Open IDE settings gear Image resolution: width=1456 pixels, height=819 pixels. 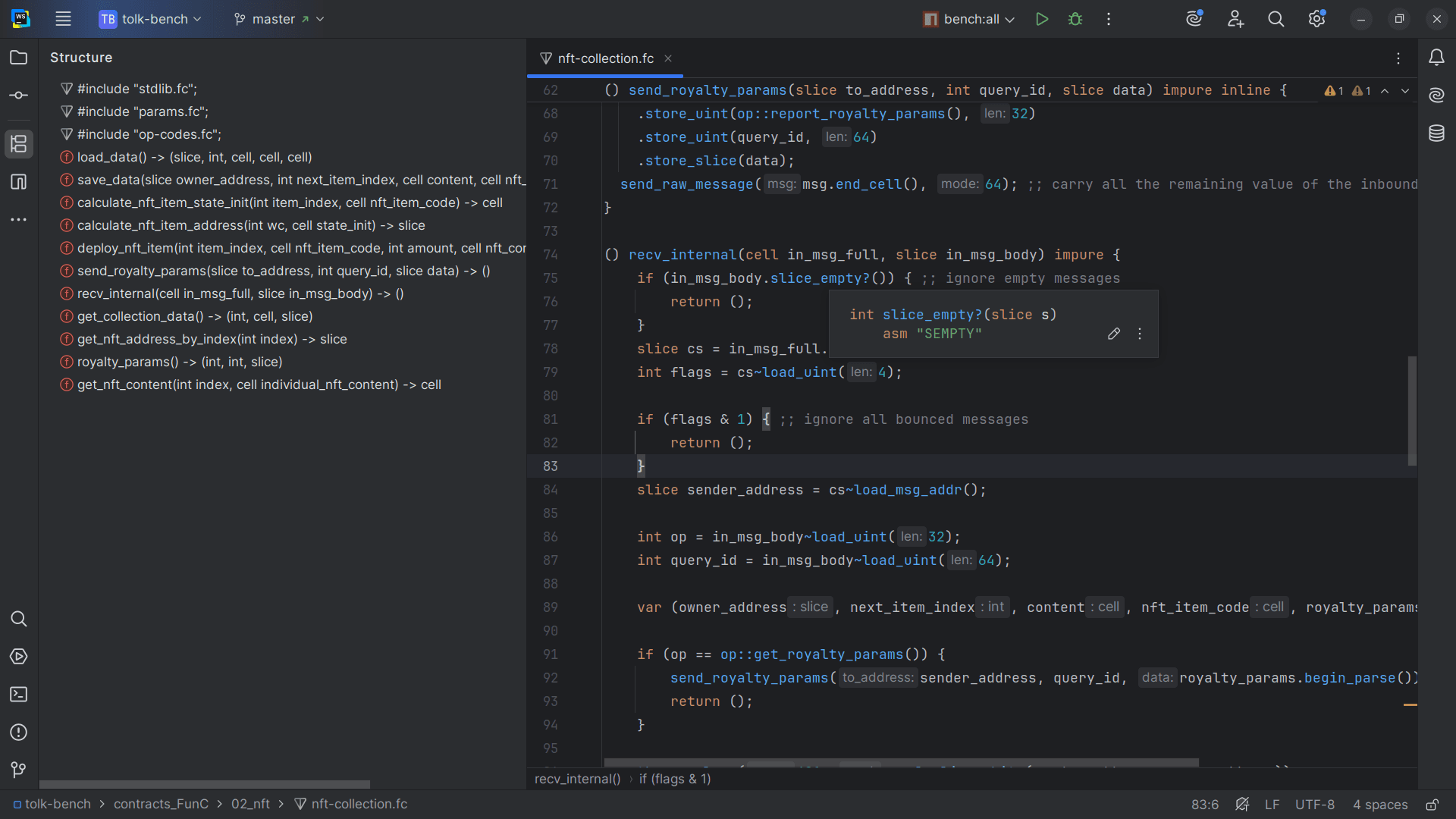point(1317,19)
